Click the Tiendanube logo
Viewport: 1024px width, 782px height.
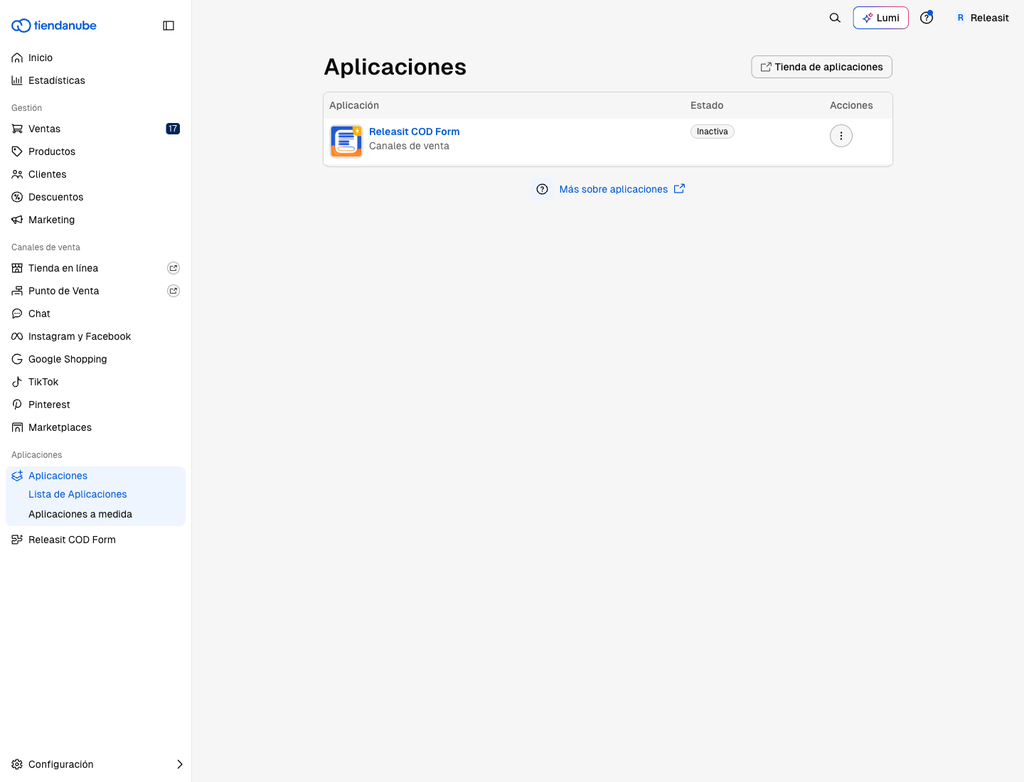tap(54, 25)
